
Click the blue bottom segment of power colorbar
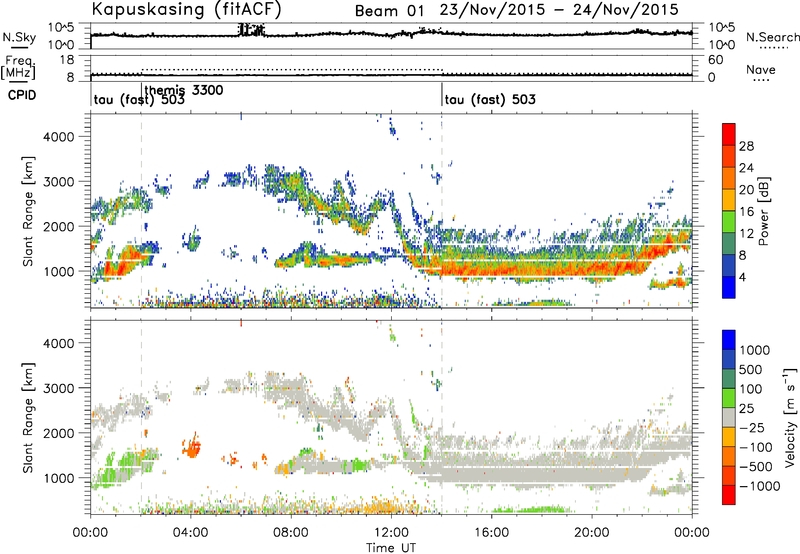point(729,287)
